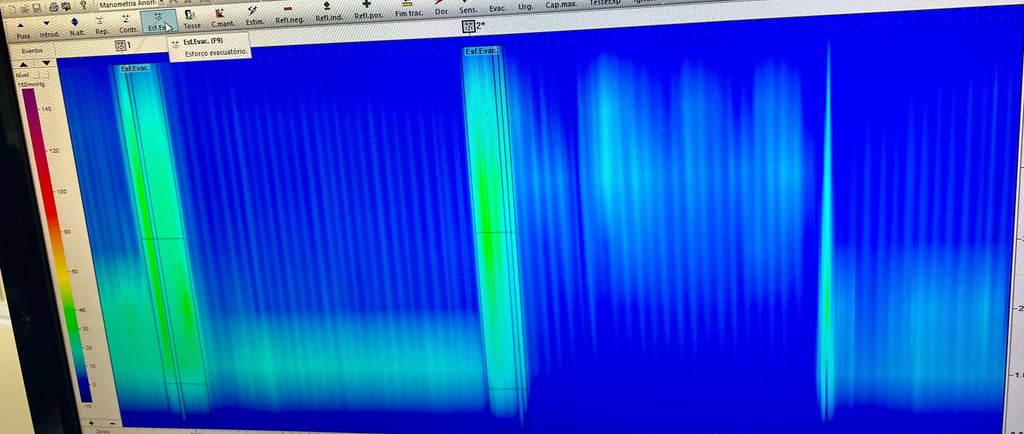Viewport: 1024px width, 434px height.
Task: Select the Esf.Evac. toolbar button
Action: point(159,21)
